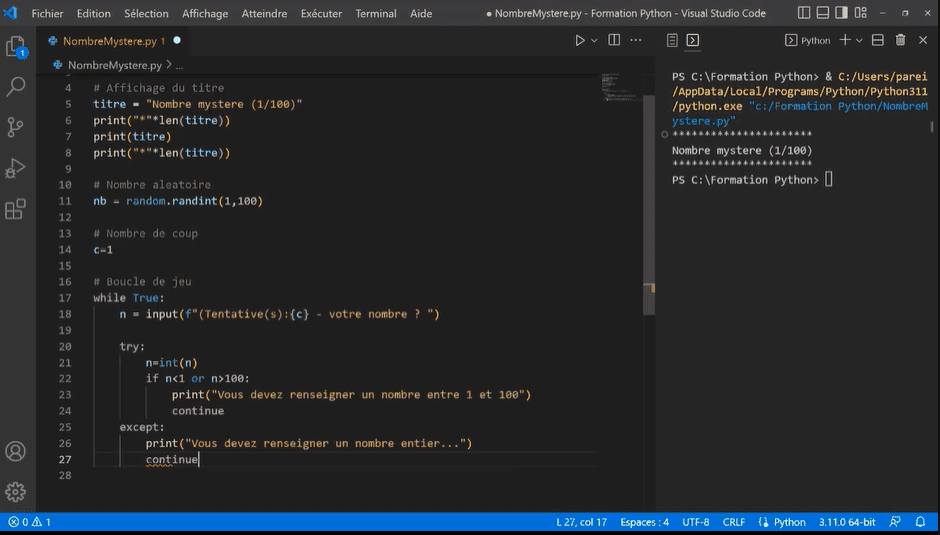Open the Exécuter menu
The image size is (940, 535).
[321, 13]
